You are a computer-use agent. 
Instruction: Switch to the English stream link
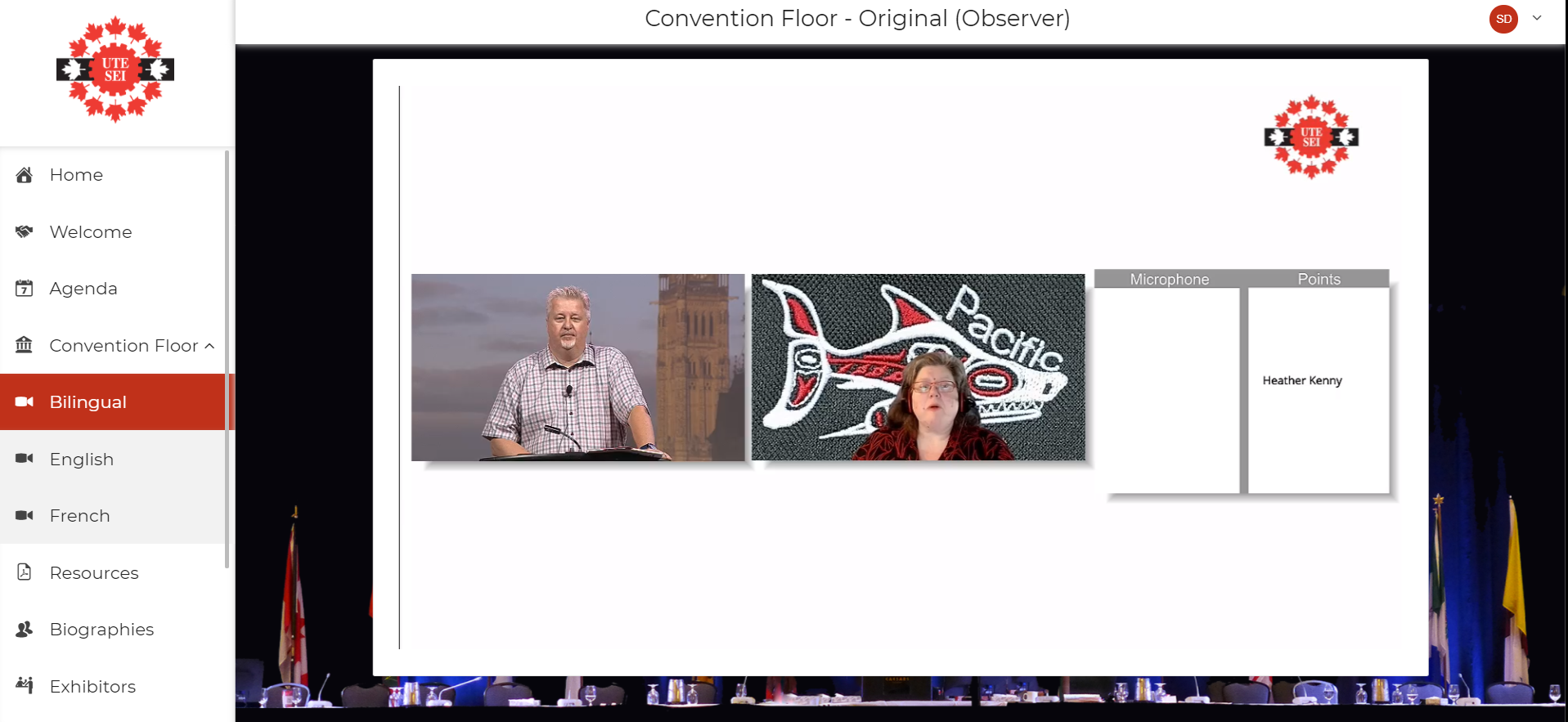[82, 460]
